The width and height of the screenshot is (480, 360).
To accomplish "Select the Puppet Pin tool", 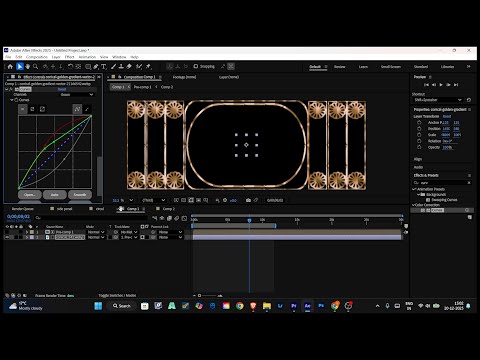I will coord(149,67).
